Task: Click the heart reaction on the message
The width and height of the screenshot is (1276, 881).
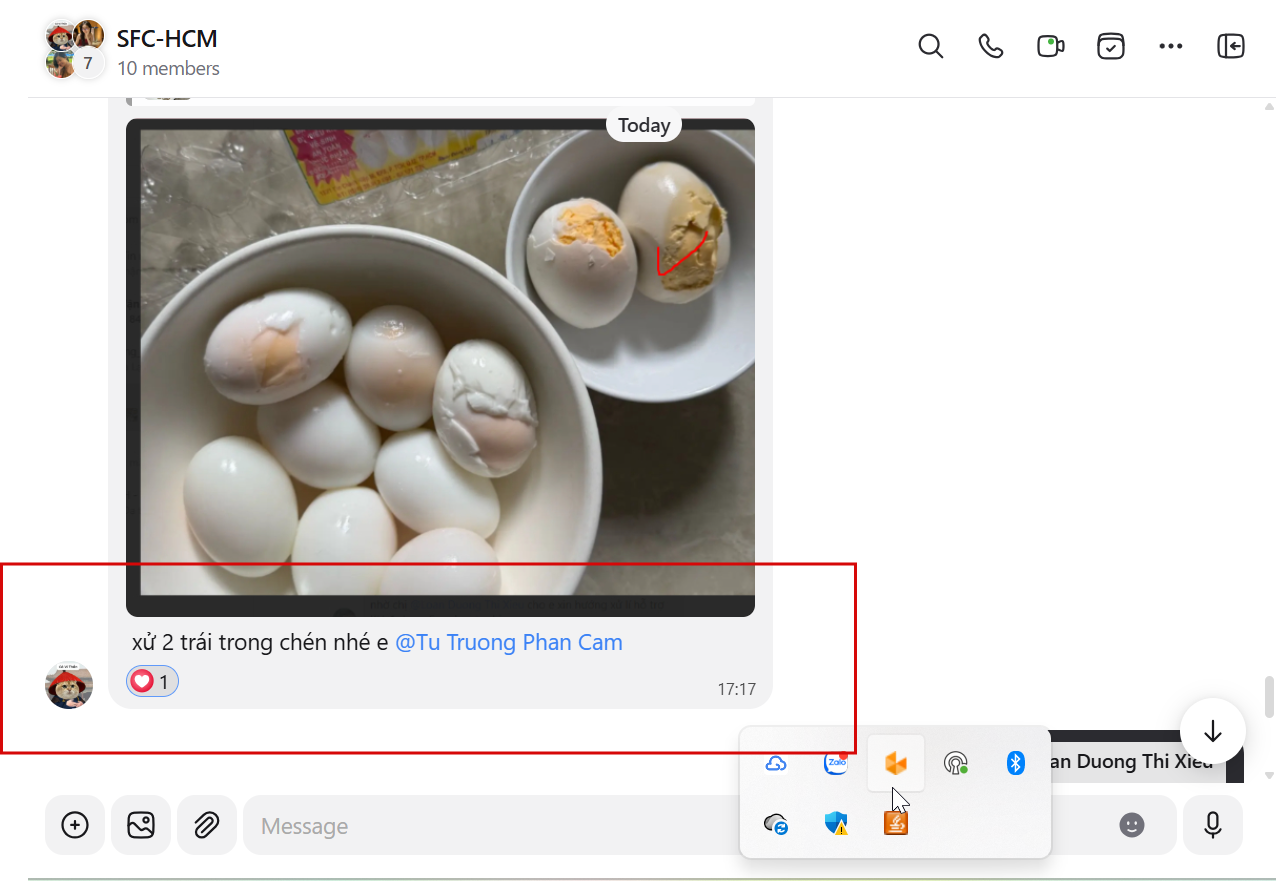Action: click(152, 682)
